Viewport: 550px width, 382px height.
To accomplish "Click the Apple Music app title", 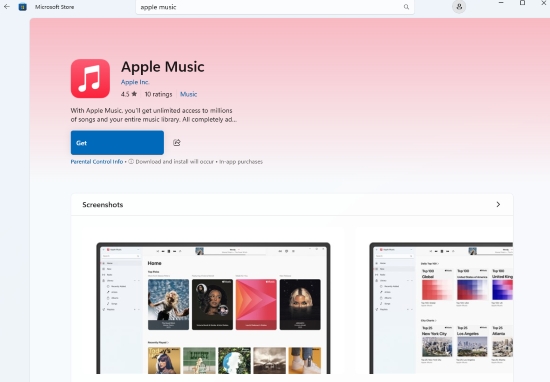I will coord(163,67).
